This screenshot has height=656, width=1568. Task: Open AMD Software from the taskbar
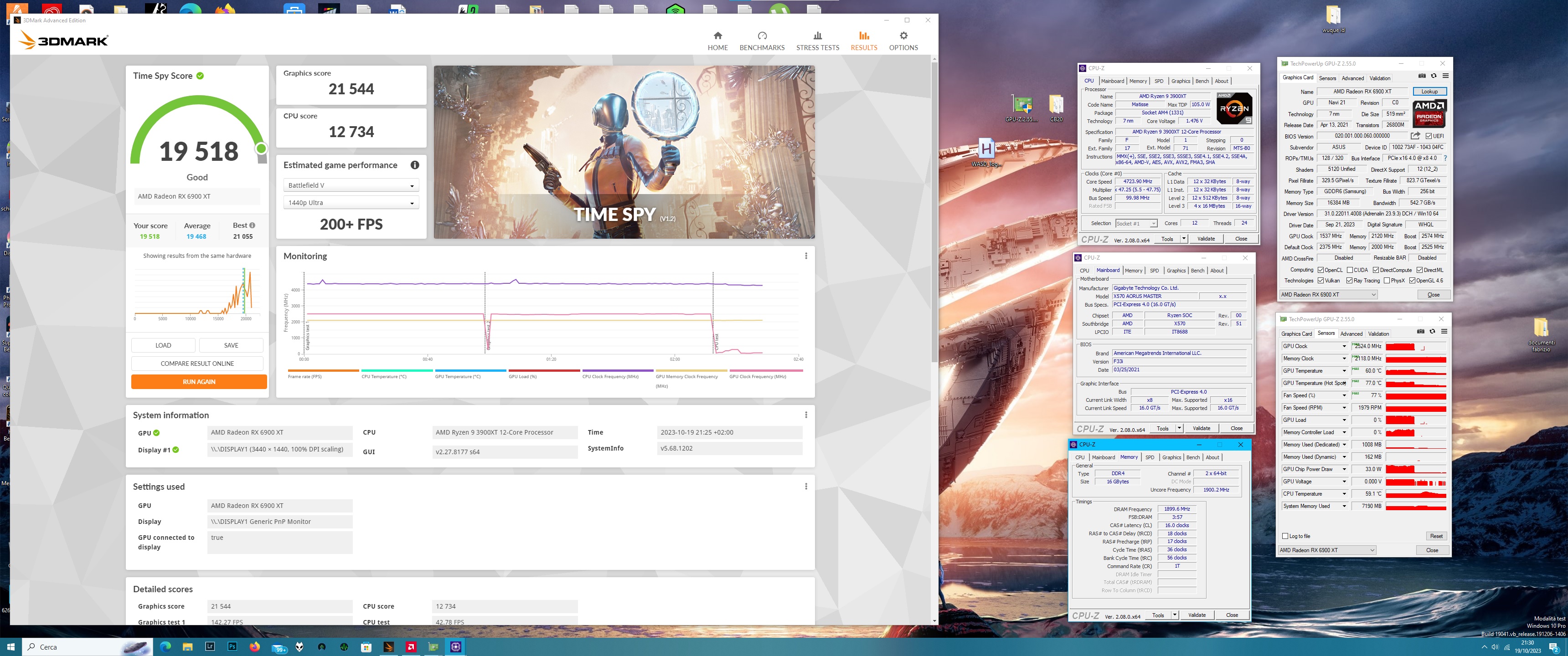[411, 646]
